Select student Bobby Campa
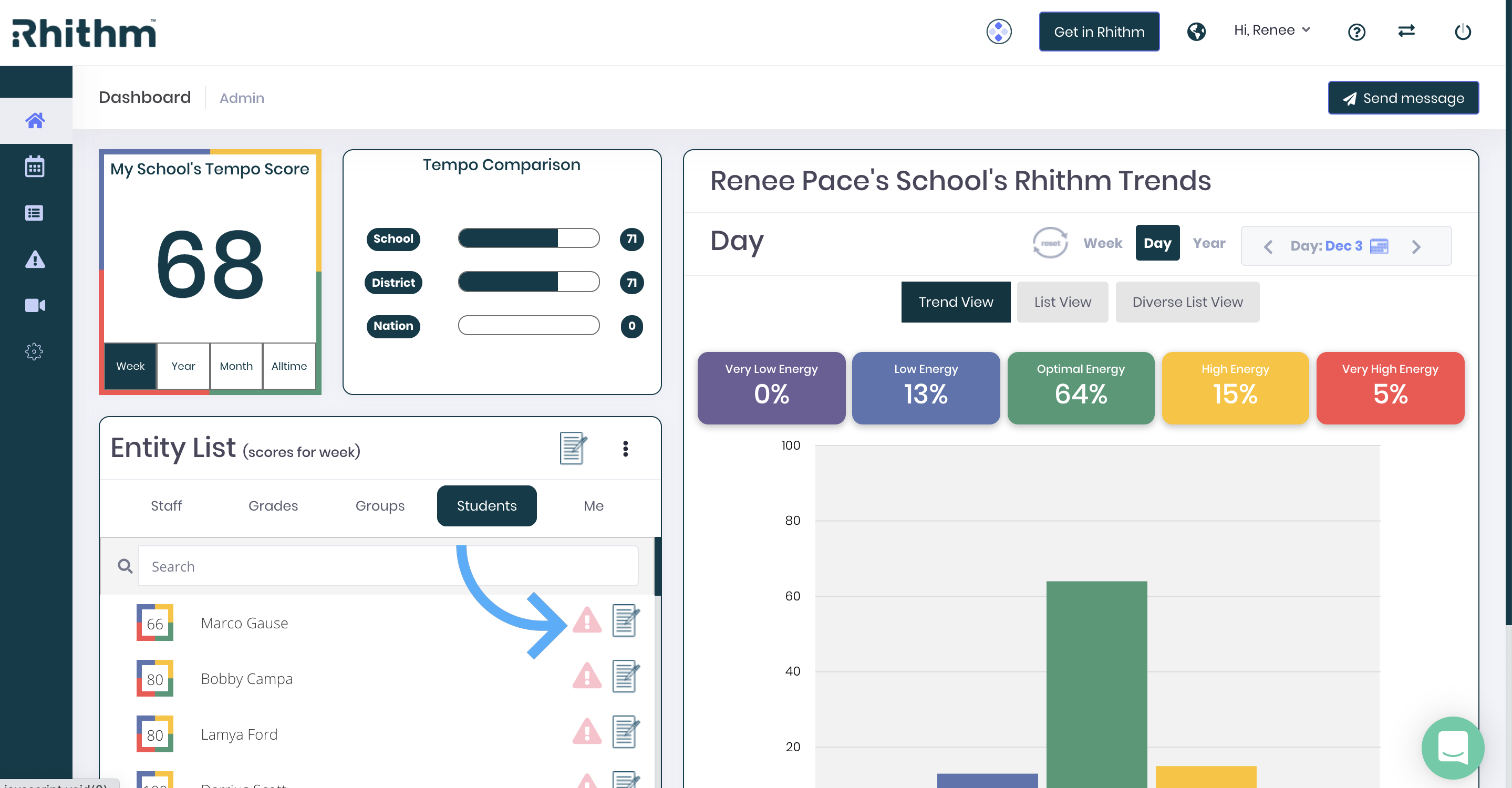Screen dimensions: 1512x788 coord(246,679)
